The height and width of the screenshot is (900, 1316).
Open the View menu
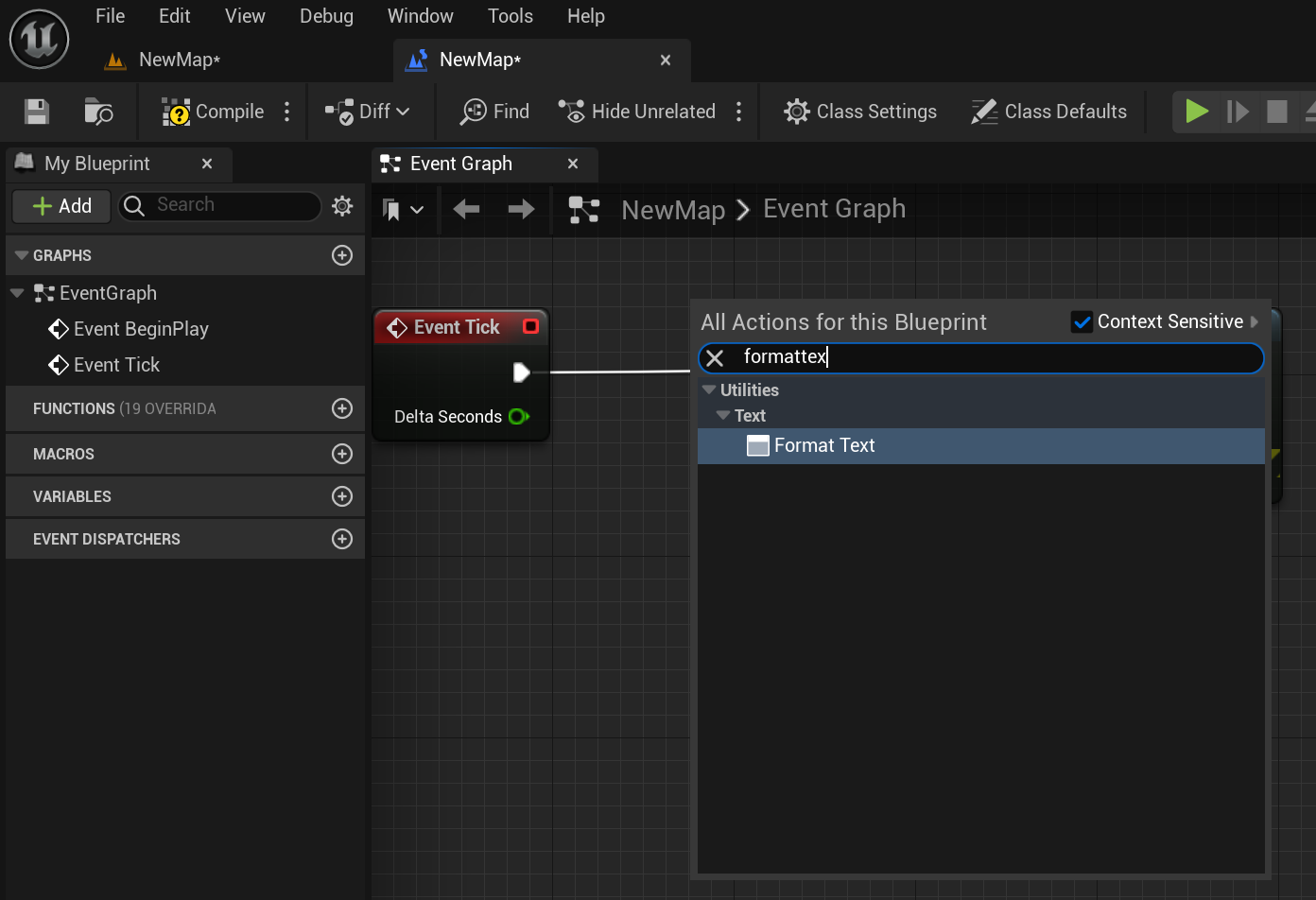245,16
